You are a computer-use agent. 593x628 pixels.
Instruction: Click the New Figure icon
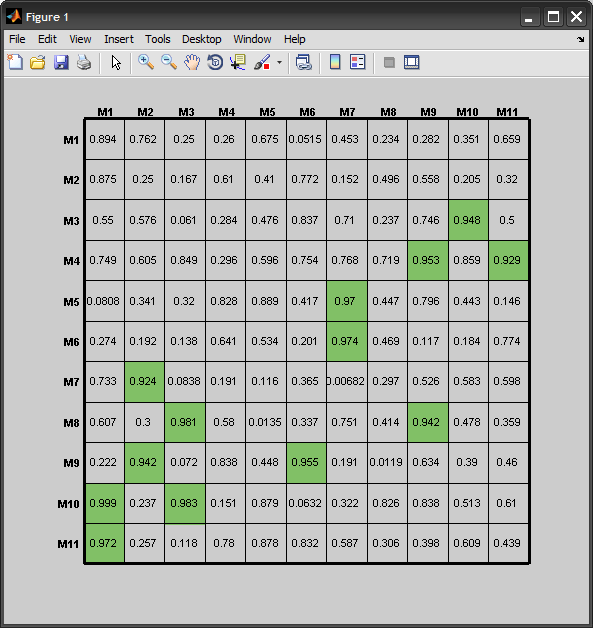(x=15, y=62)
